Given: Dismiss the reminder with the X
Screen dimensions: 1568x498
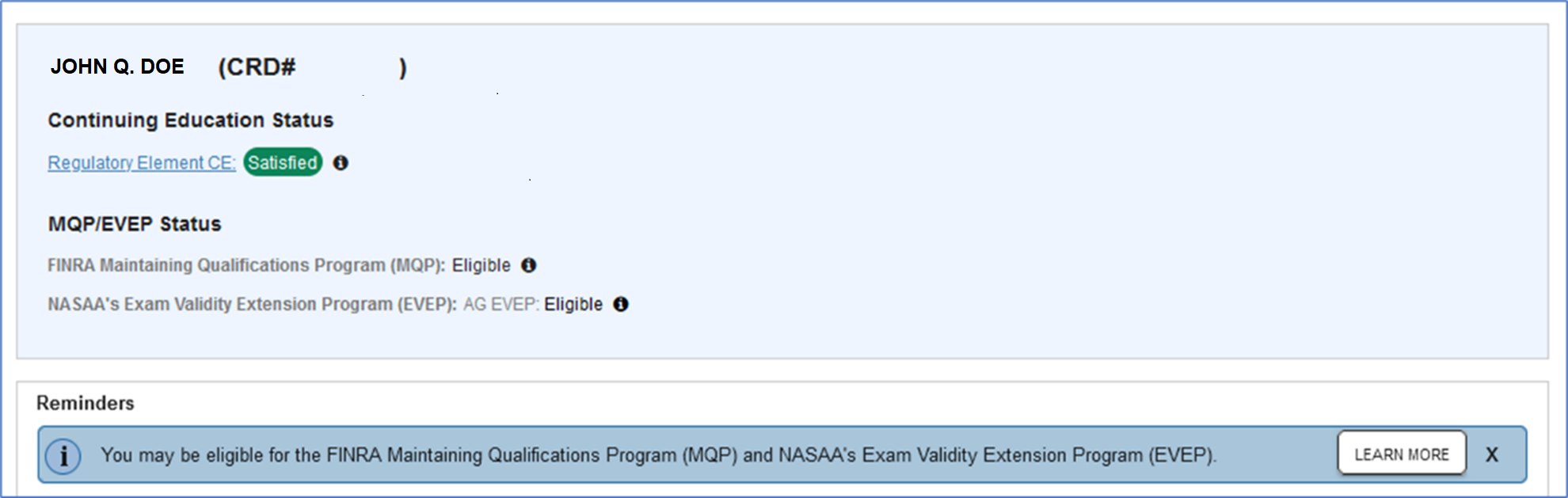Looking at the screenshot, I should point(1491,454).
